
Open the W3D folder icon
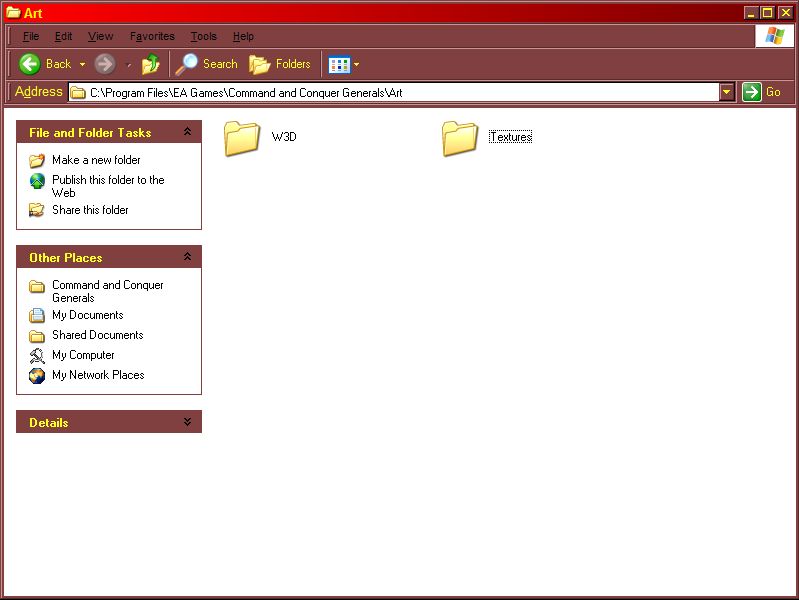pyautogui.click(x=242, y=138)
